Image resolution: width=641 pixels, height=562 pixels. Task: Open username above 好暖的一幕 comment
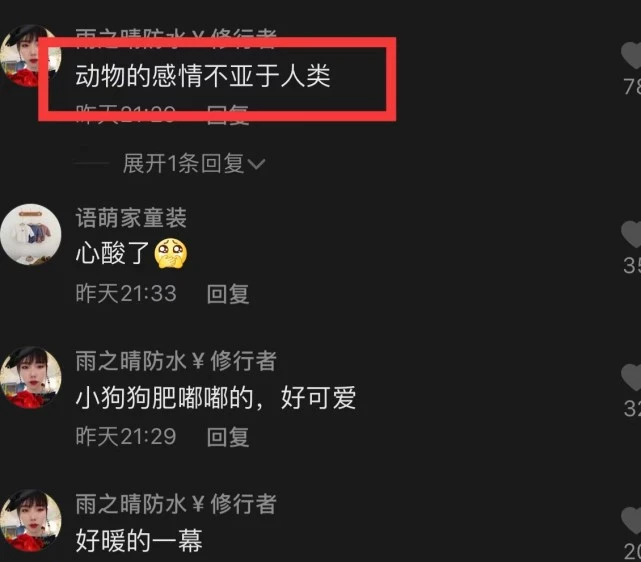[x=176, y=504]
